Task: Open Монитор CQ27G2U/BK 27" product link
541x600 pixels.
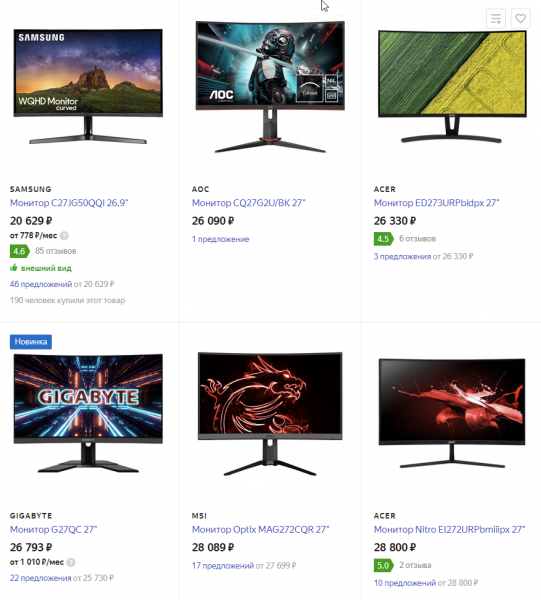Action: [x=249, y=203]
